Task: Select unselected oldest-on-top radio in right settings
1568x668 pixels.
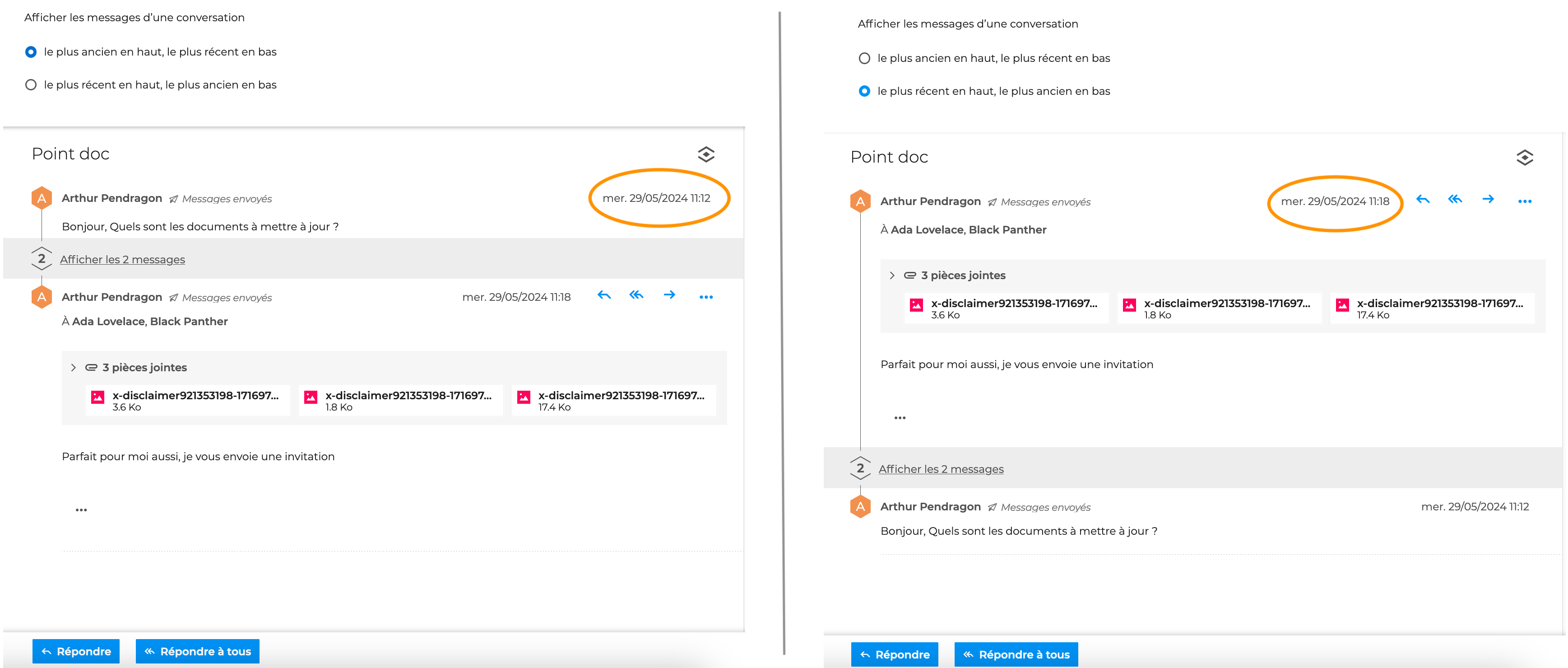Action: (864, 58)
